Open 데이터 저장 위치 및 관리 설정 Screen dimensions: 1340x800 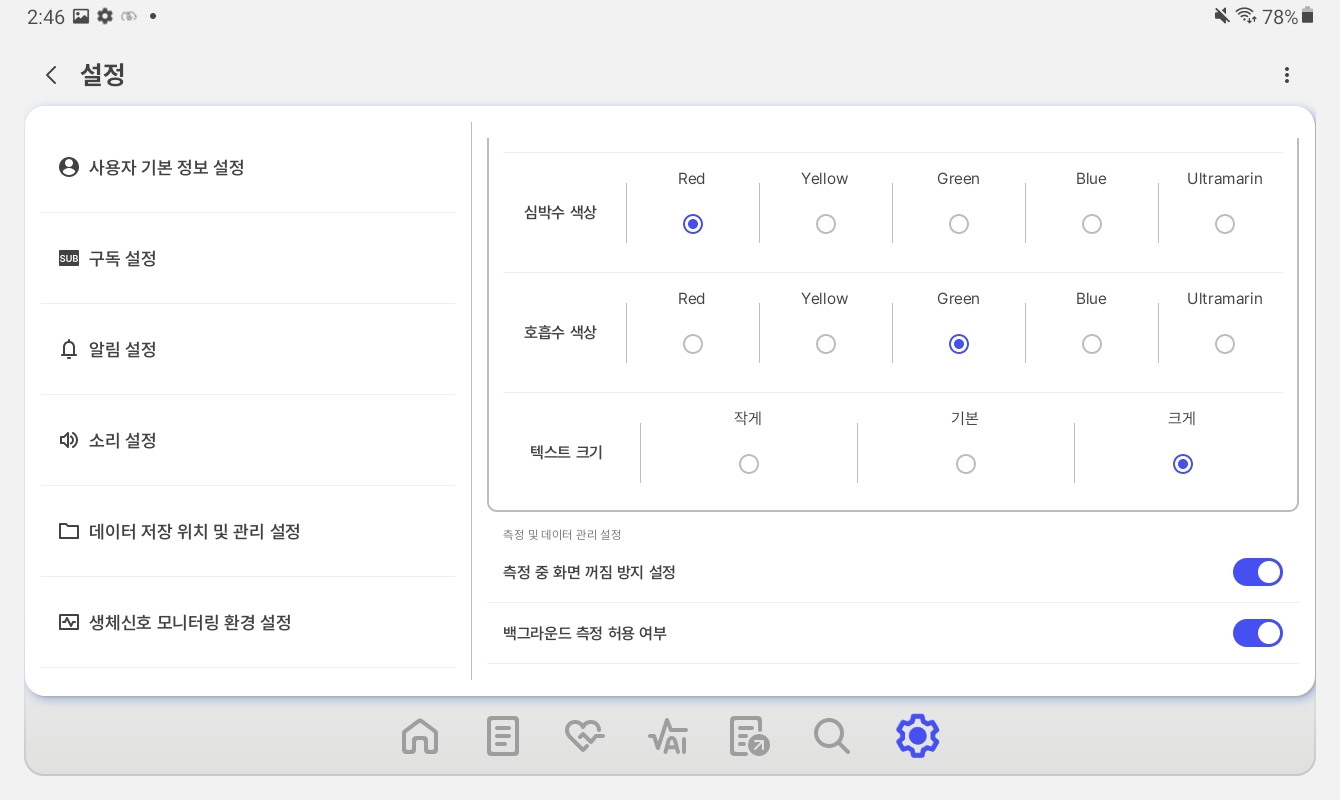pyautogui.click(x=248, y=531)
